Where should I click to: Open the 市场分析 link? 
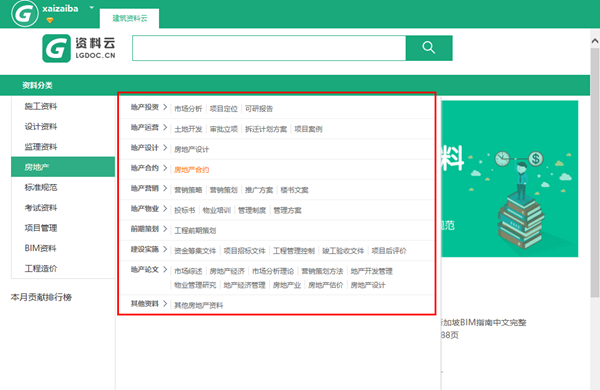click(188, 109)
